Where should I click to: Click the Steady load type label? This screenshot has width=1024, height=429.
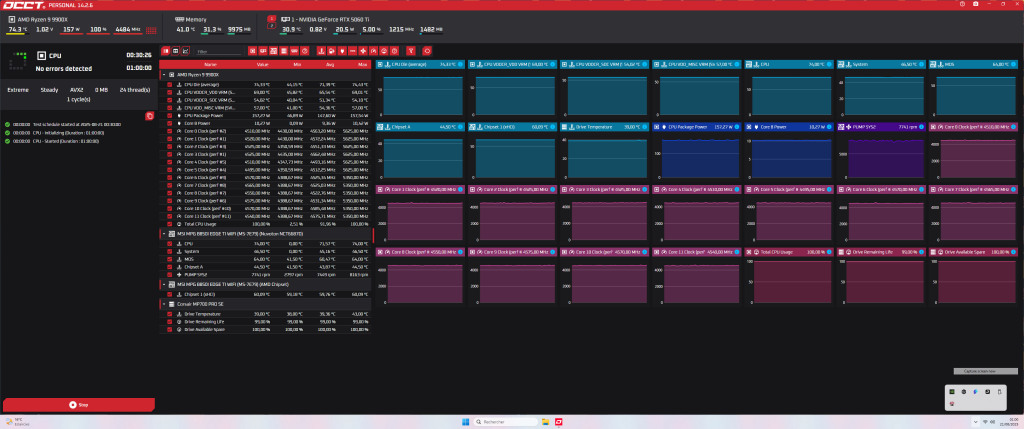pos(49,90)
